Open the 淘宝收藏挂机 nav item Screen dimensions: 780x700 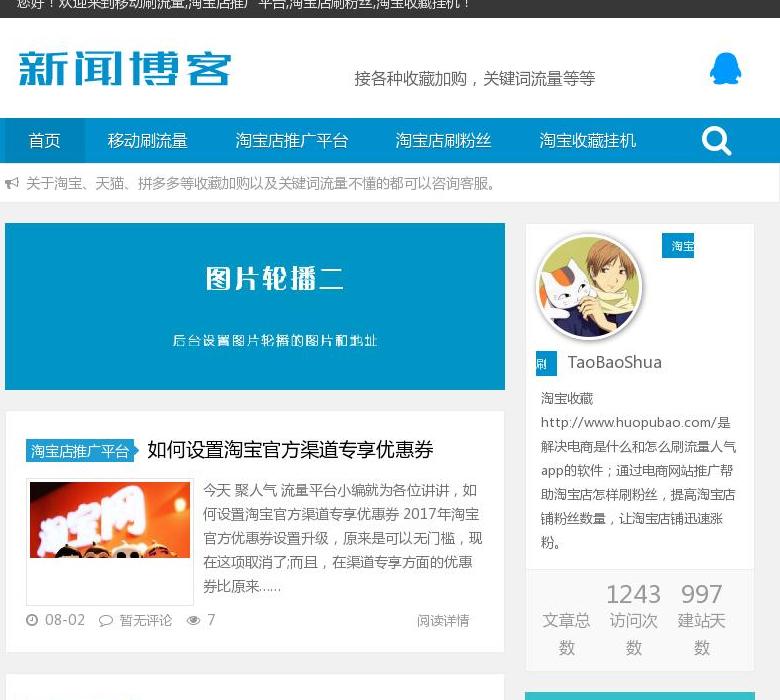[x=587, y=140]
